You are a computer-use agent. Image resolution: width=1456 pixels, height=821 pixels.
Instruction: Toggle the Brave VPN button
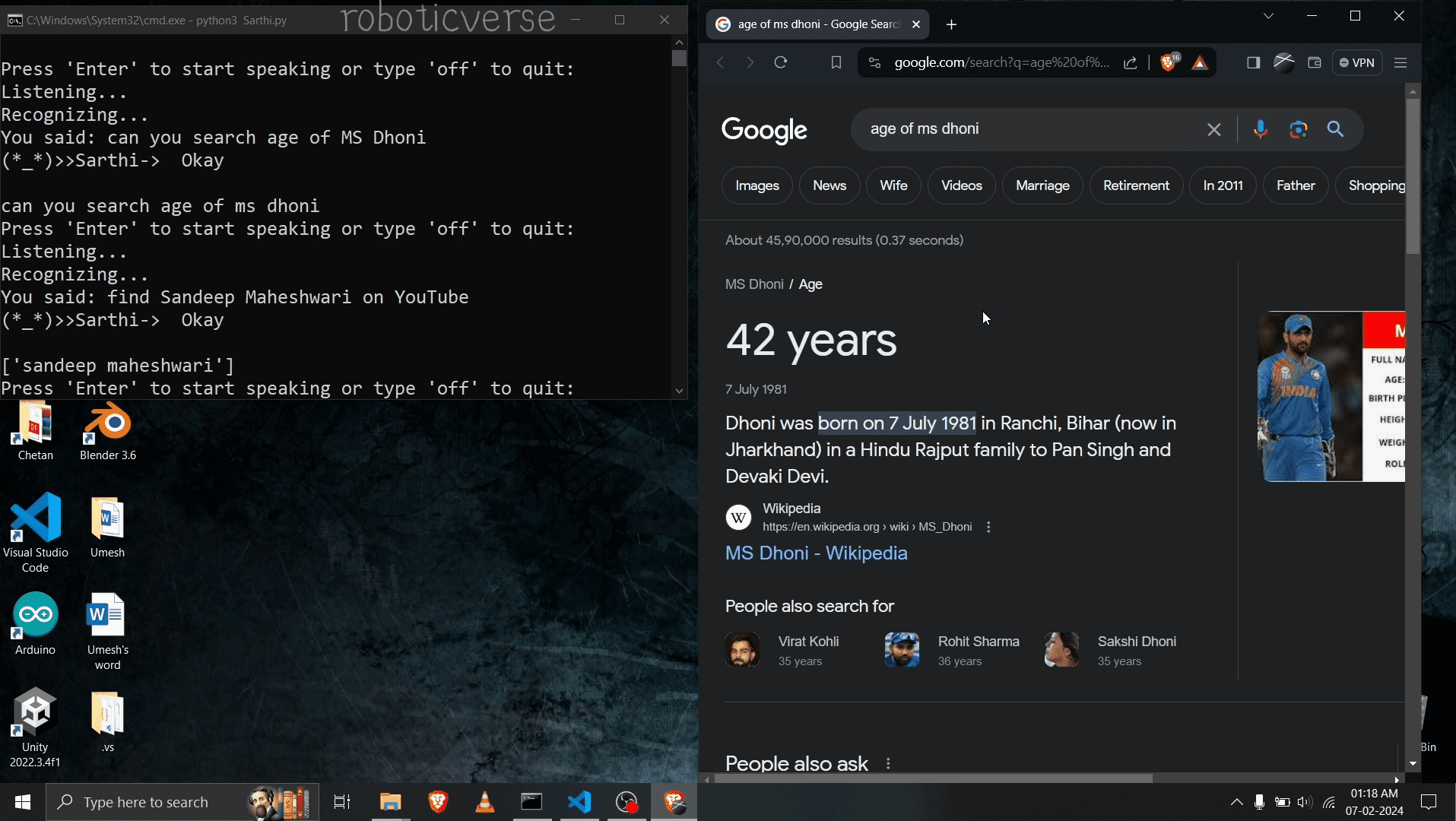coord(1357,63)
